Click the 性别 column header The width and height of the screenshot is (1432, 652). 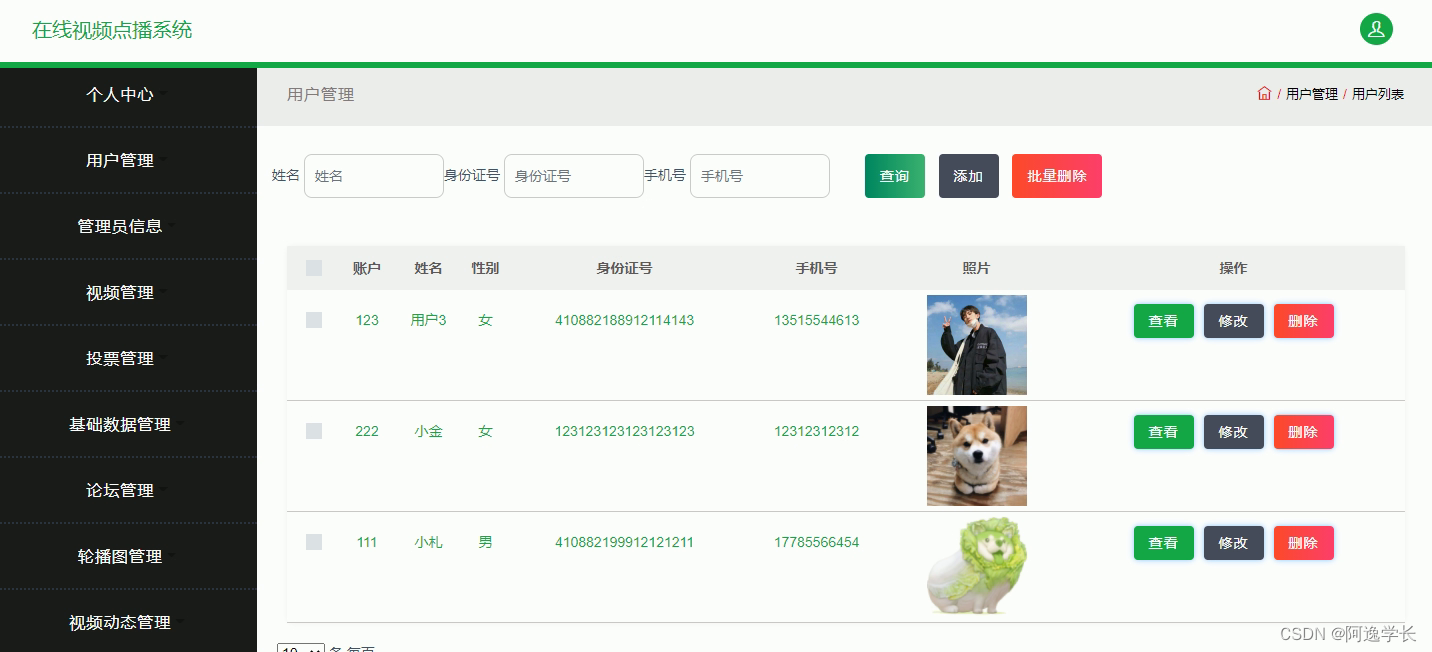(x=485, y=268)
